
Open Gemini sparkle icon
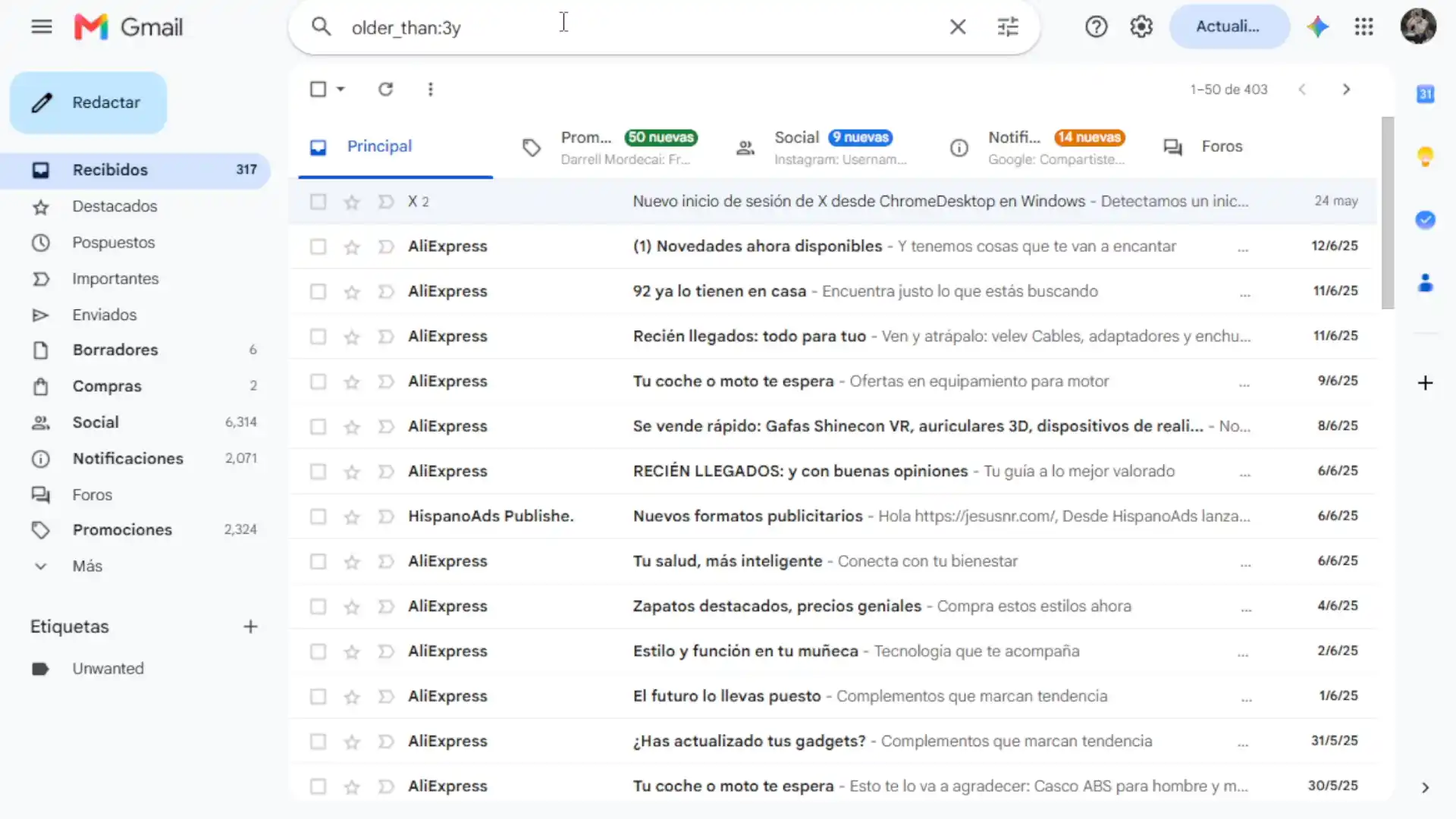click(1318, 27)
